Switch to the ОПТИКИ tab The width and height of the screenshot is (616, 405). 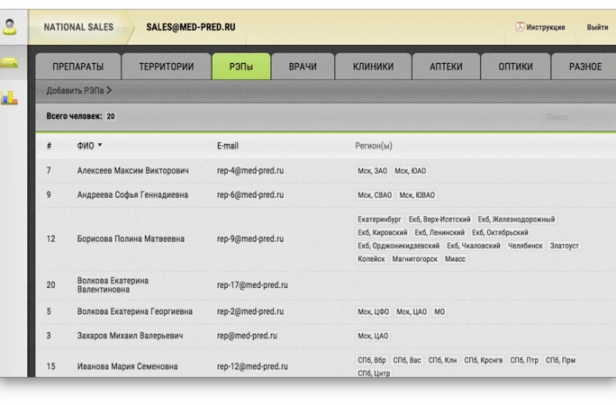515,67
